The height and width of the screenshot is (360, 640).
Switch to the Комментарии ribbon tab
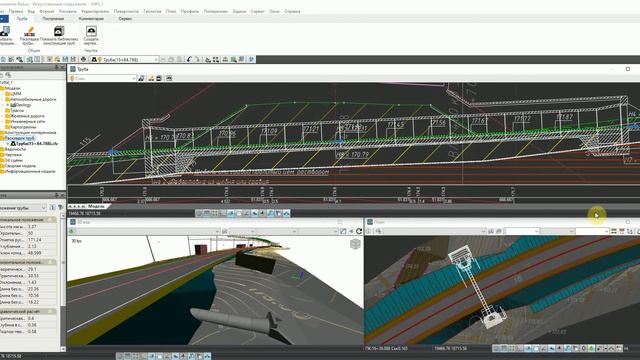tap(91, 19)
